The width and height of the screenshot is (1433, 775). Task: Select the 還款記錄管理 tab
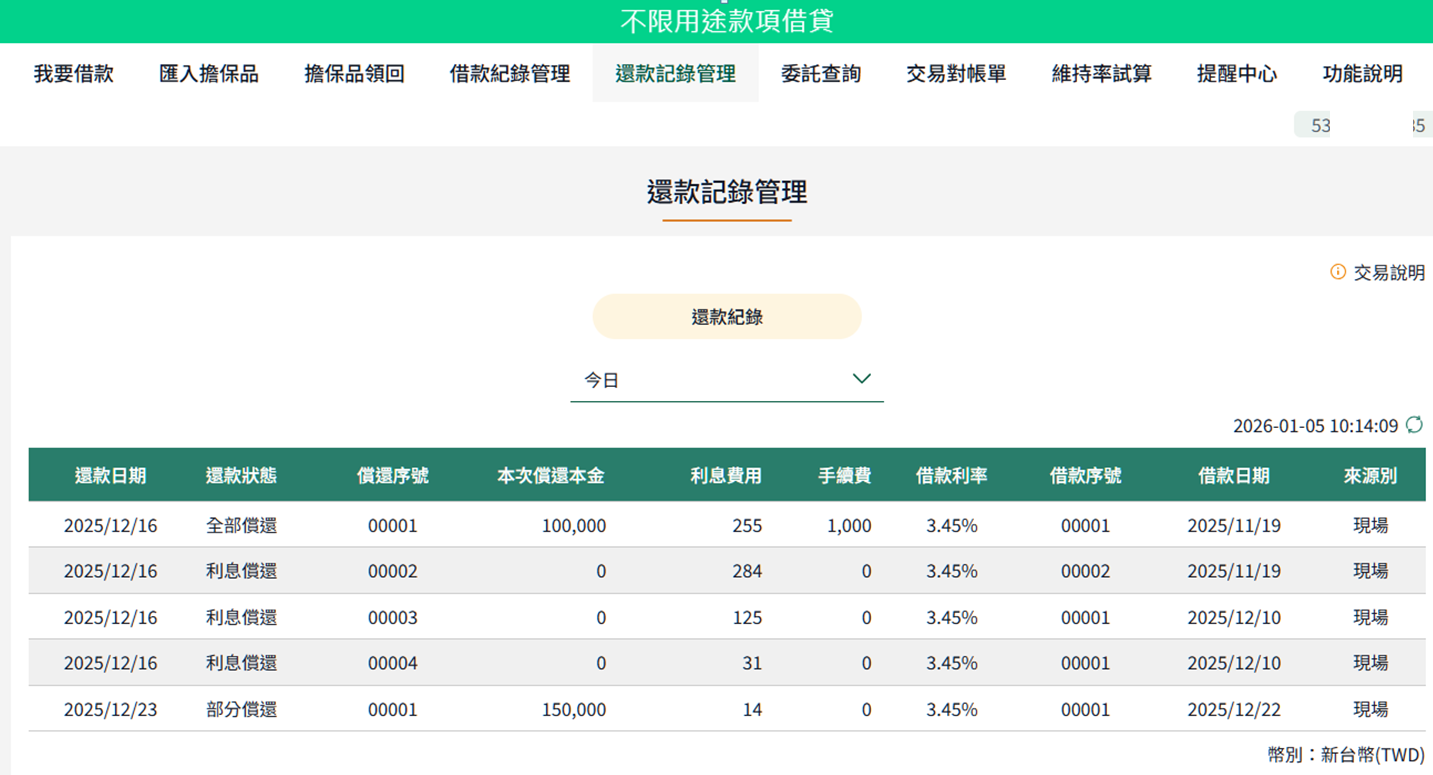675,73
